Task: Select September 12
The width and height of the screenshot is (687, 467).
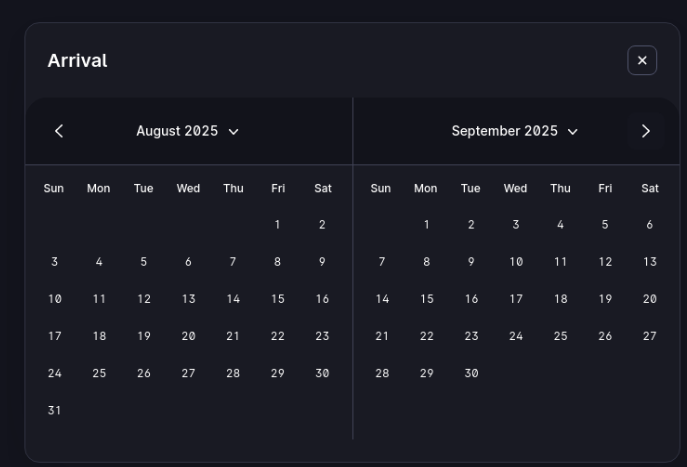Action: pyautogui.click(x=605, y=262)
